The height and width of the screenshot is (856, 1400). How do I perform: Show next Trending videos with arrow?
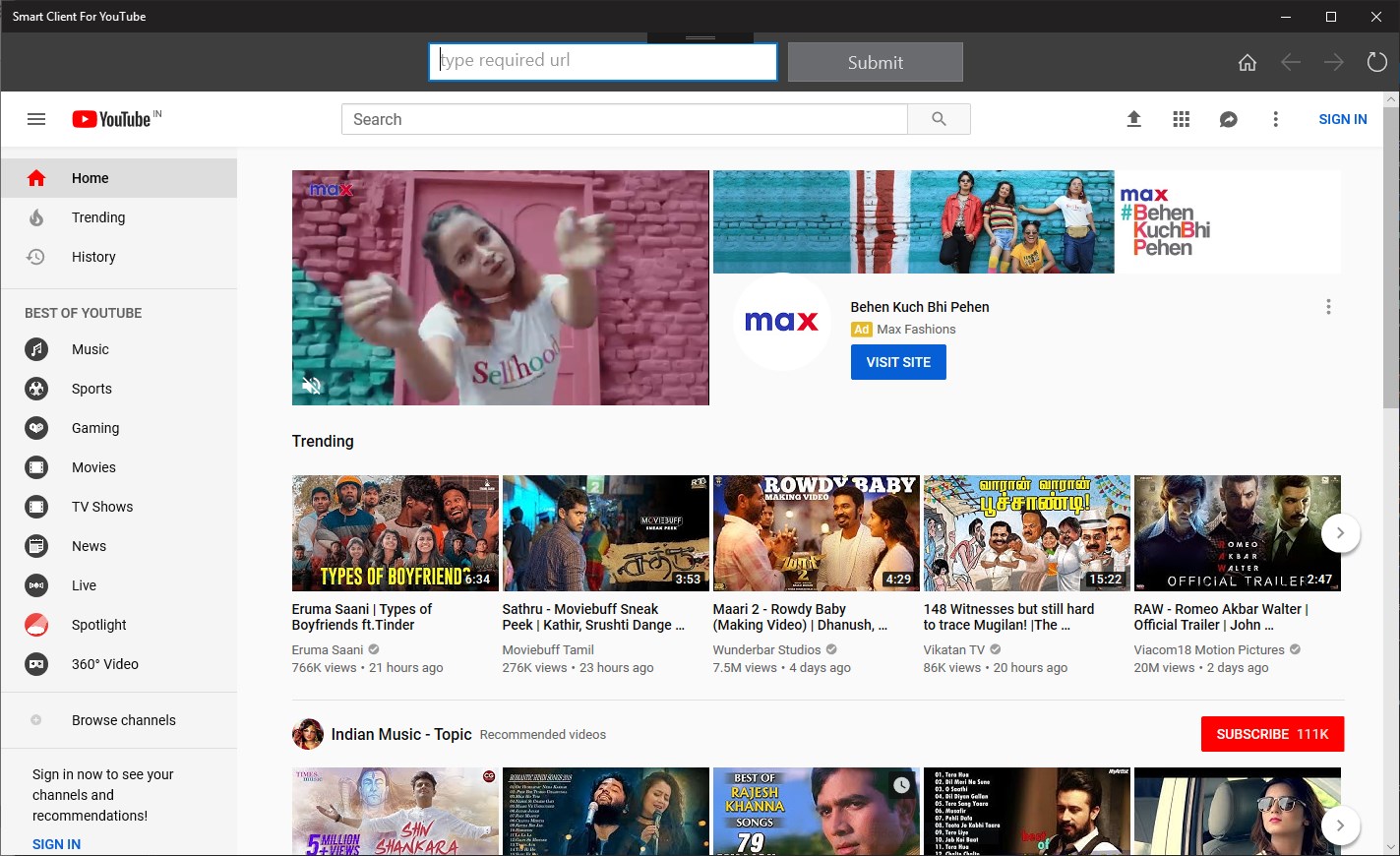click(x=1340, y=533)
